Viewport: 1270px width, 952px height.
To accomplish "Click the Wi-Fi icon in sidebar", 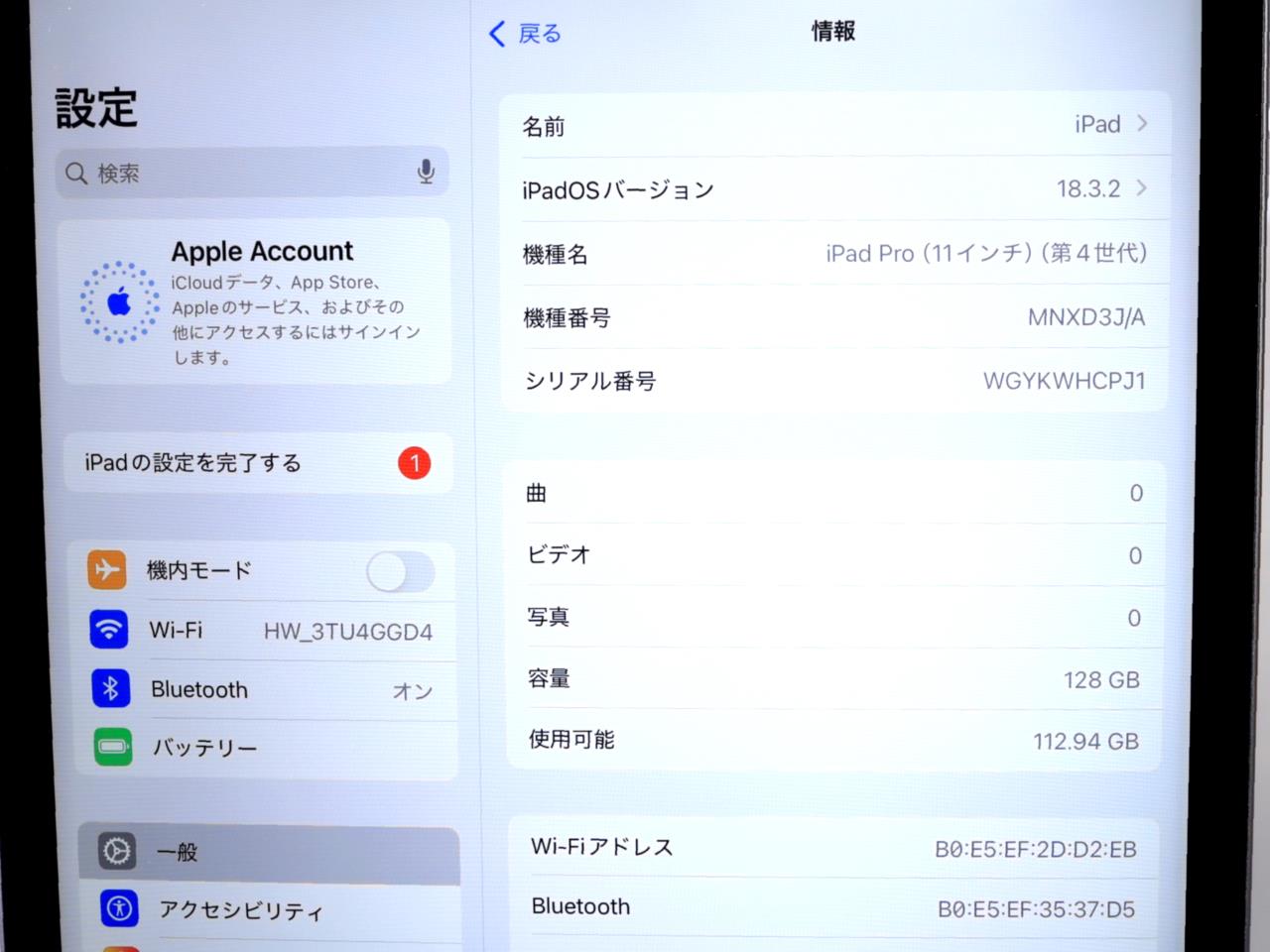I will coord(109,629).
